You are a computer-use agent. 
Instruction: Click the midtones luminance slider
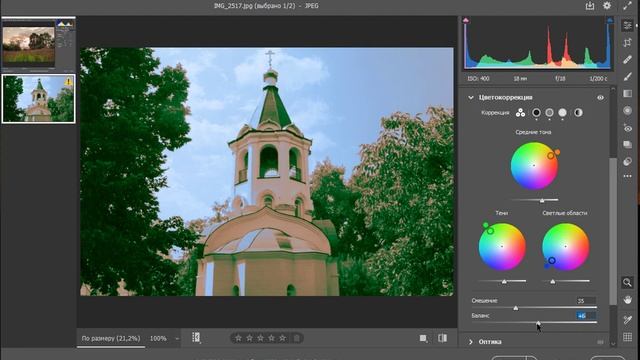[x=534, y=200]
